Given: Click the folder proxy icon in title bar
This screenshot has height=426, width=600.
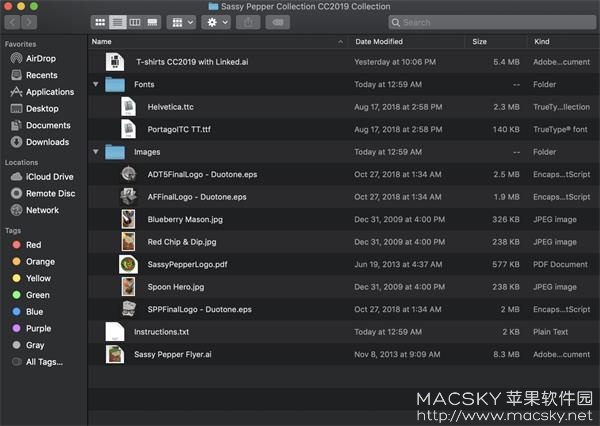Looking at the screenshot, I should [x=213, y=7].
